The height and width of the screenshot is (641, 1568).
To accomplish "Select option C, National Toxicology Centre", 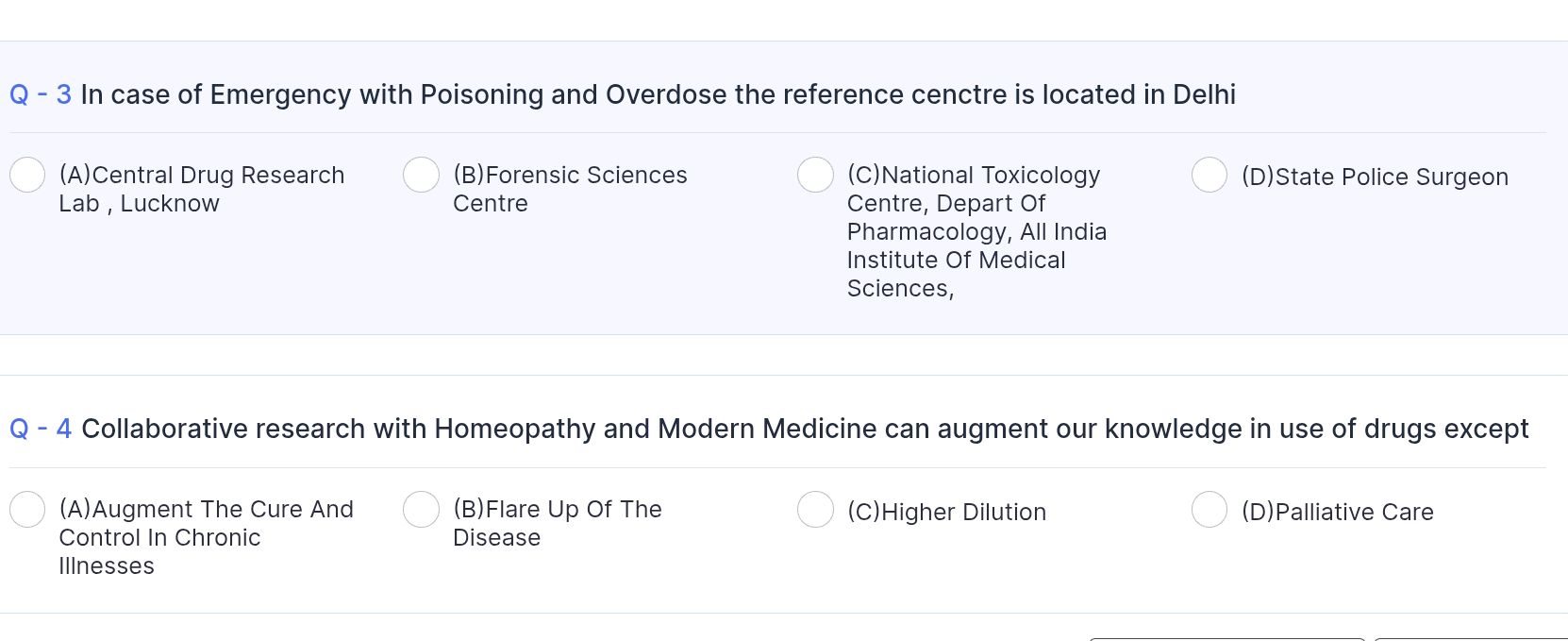I will pos(814,175).
